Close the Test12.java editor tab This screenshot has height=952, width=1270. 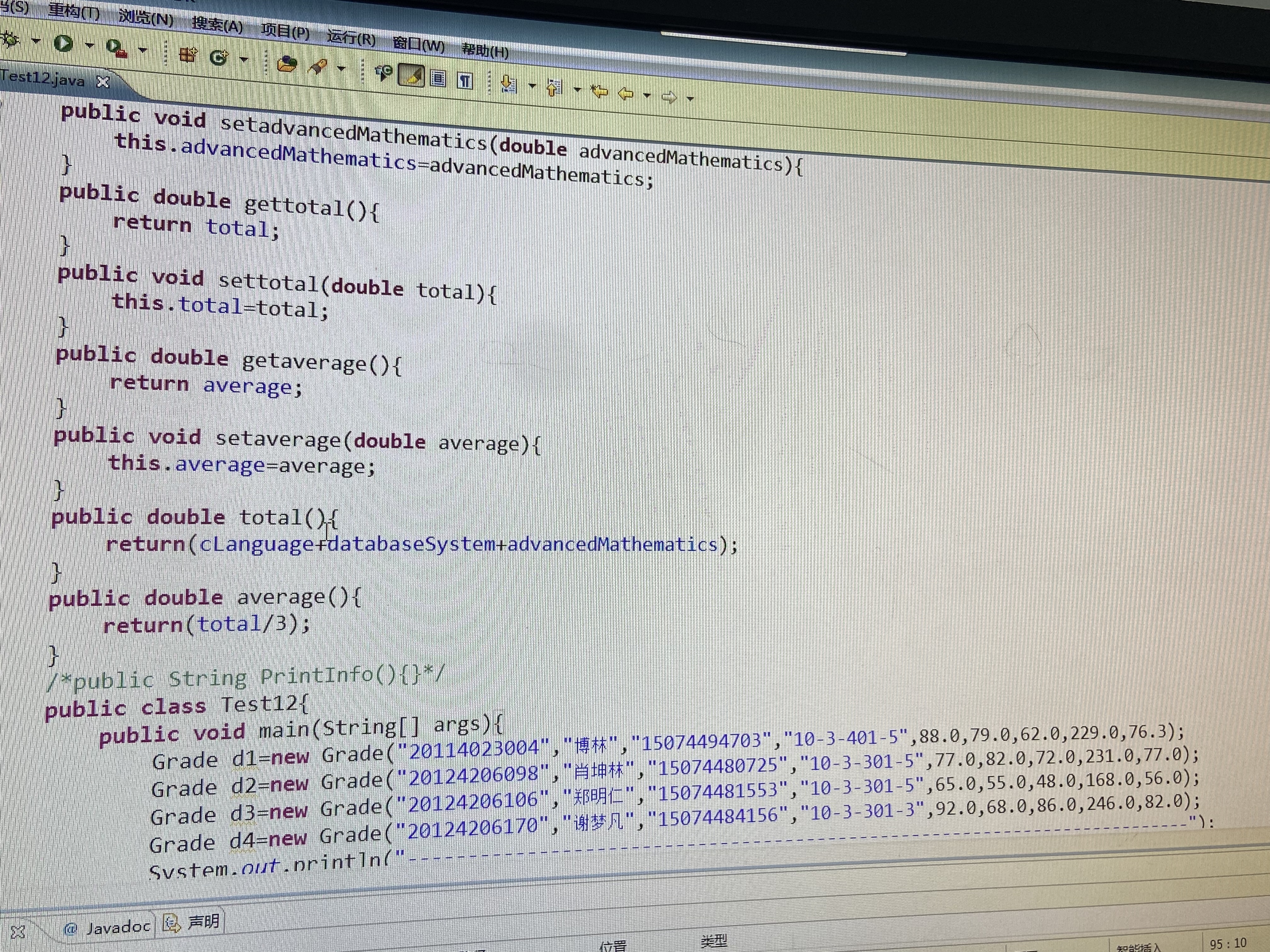[x=103, y=82]
